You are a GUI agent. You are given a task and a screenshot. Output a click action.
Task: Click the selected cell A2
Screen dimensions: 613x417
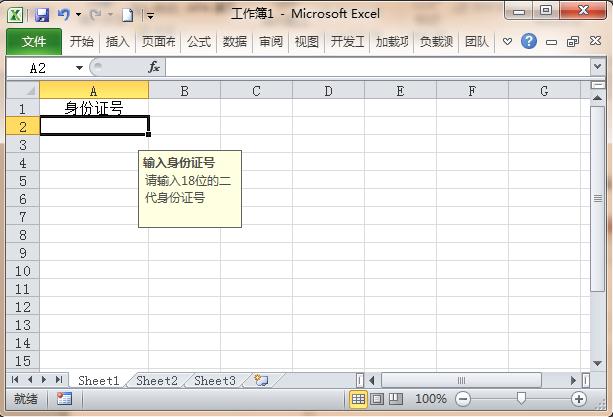(94, 126)
